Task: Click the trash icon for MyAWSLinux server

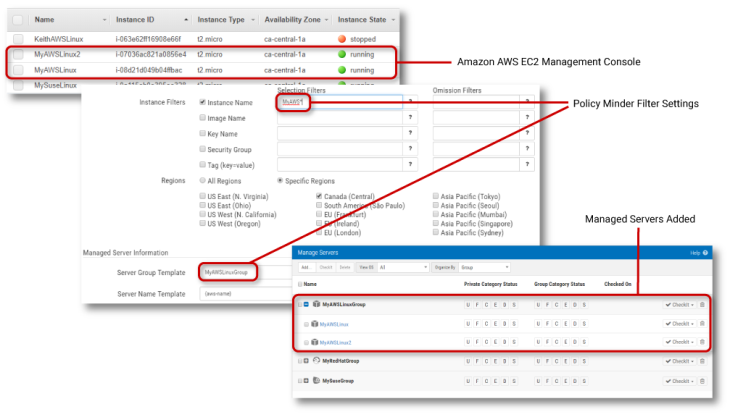Action: coord(702,323)
